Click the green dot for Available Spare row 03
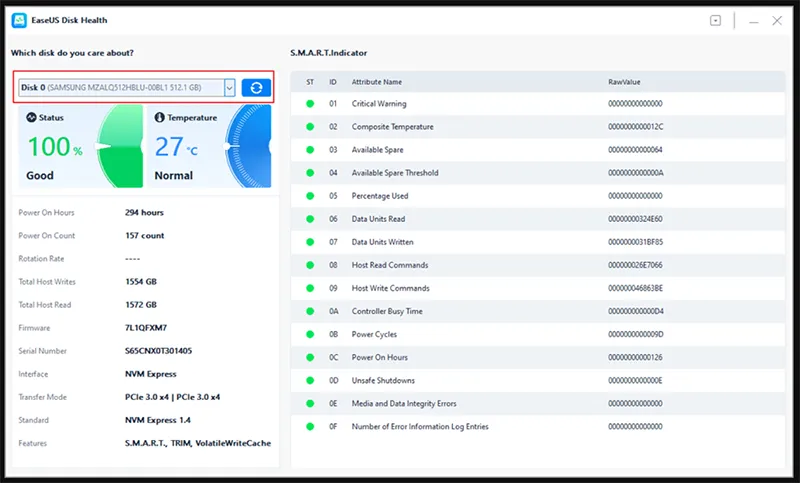The width and height of the screenshot is (800, 483). (310, 150)
